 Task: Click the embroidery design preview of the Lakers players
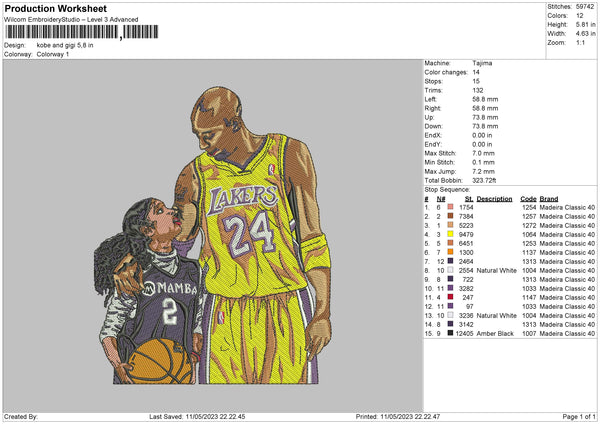213,235
